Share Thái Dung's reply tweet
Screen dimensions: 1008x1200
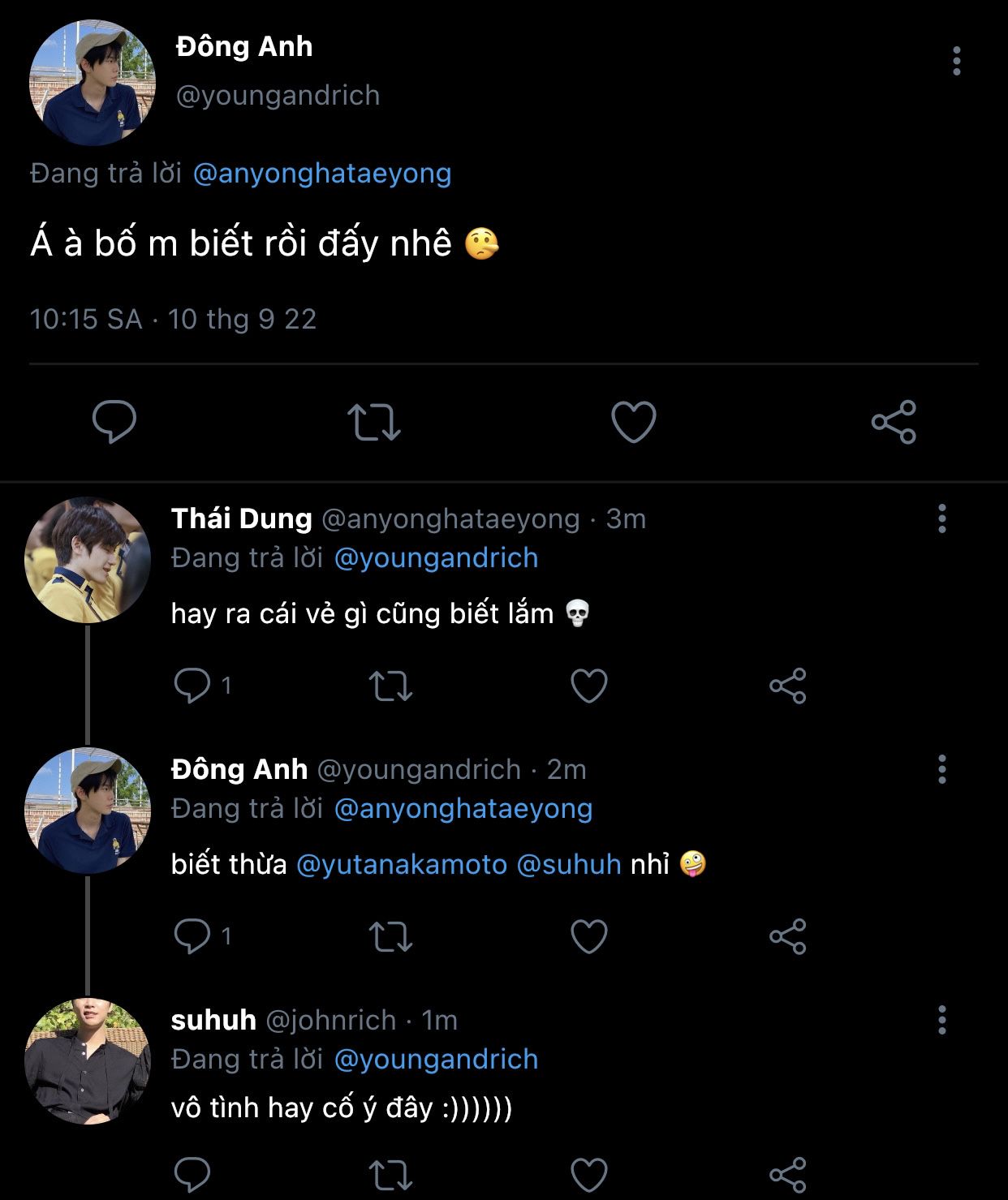click(x=787, y=686)
